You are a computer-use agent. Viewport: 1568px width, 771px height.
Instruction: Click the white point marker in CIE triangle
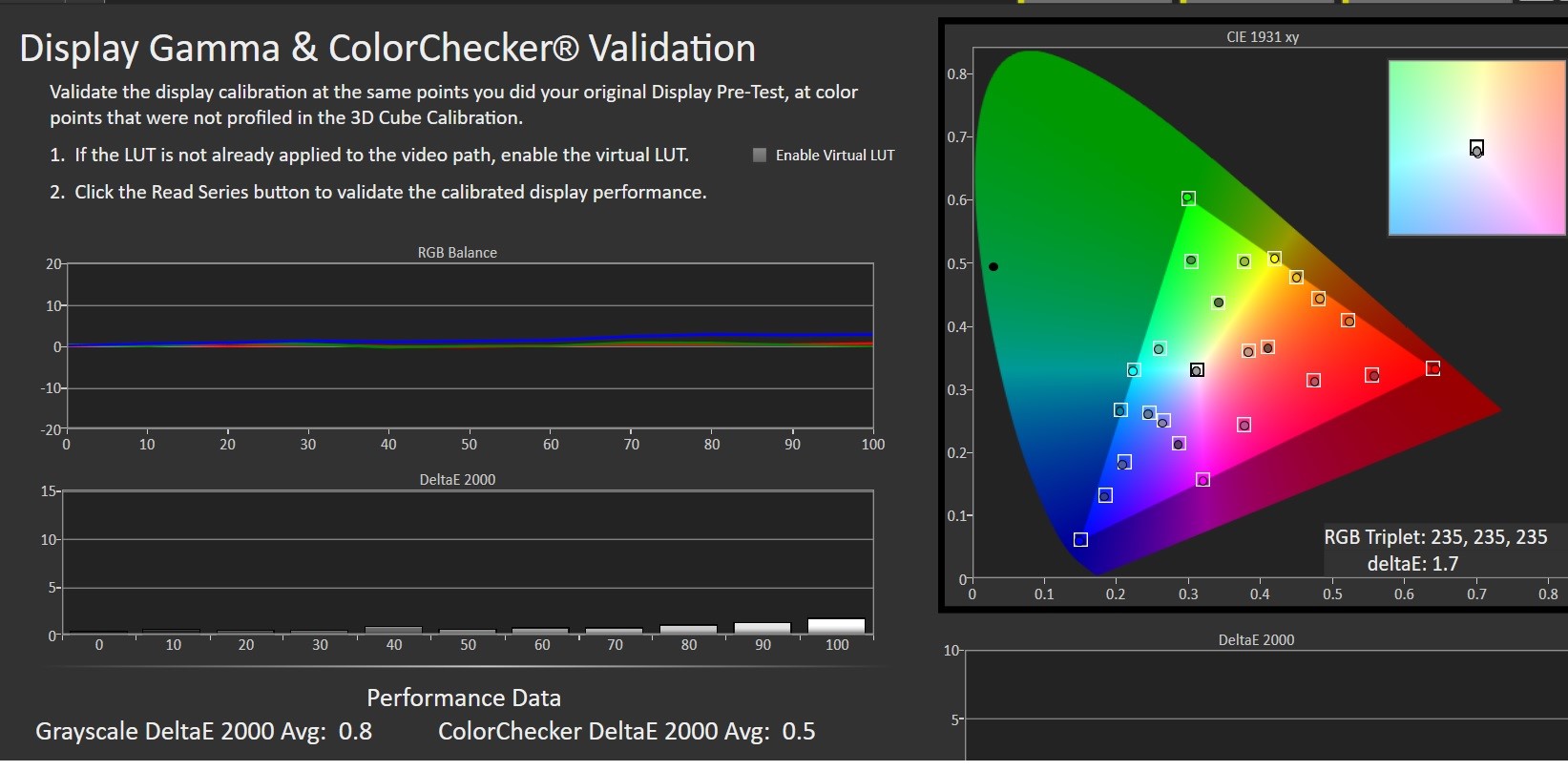[x=1197, y=370]
